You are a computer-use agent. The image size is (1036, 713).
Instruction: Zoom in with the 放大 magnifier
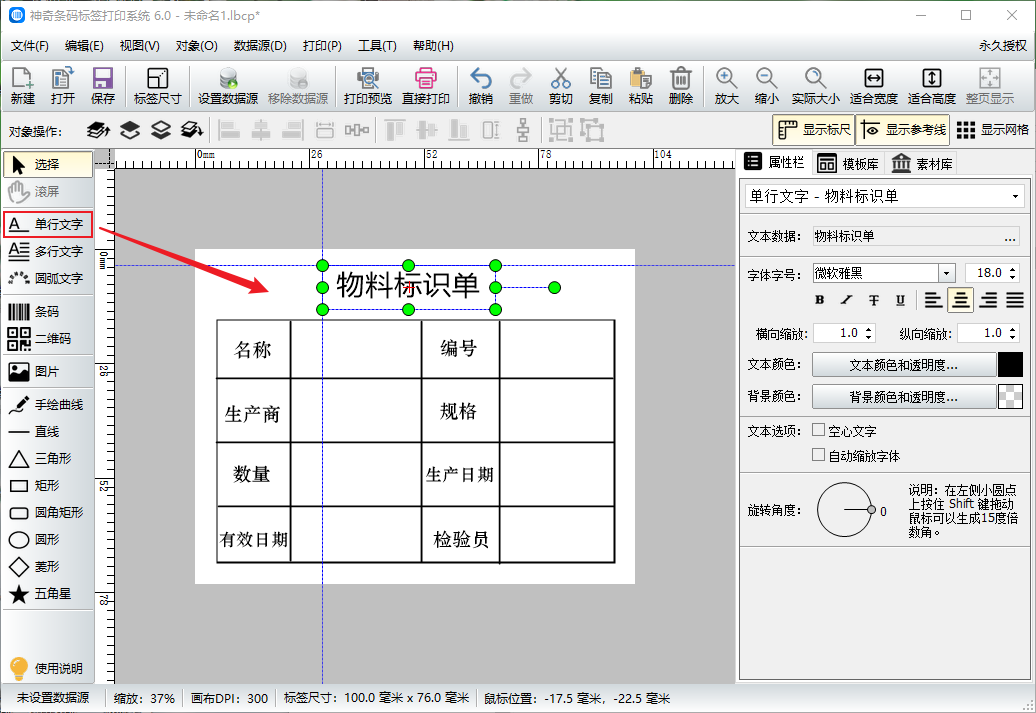point(726,86)
